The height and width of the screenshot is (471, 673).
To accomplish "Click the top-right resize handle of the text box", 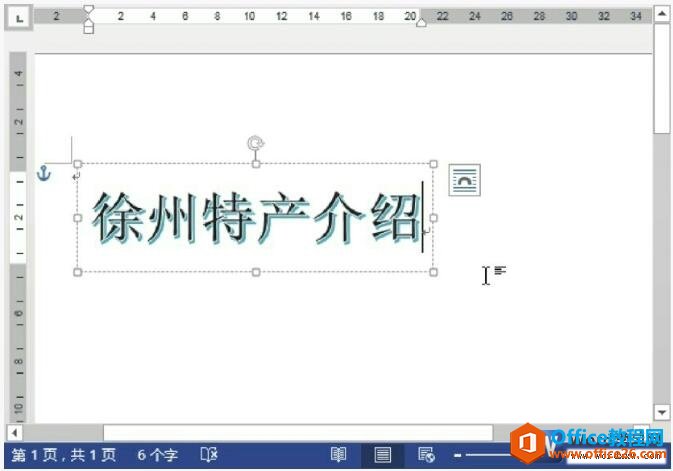I will point(434,164).
